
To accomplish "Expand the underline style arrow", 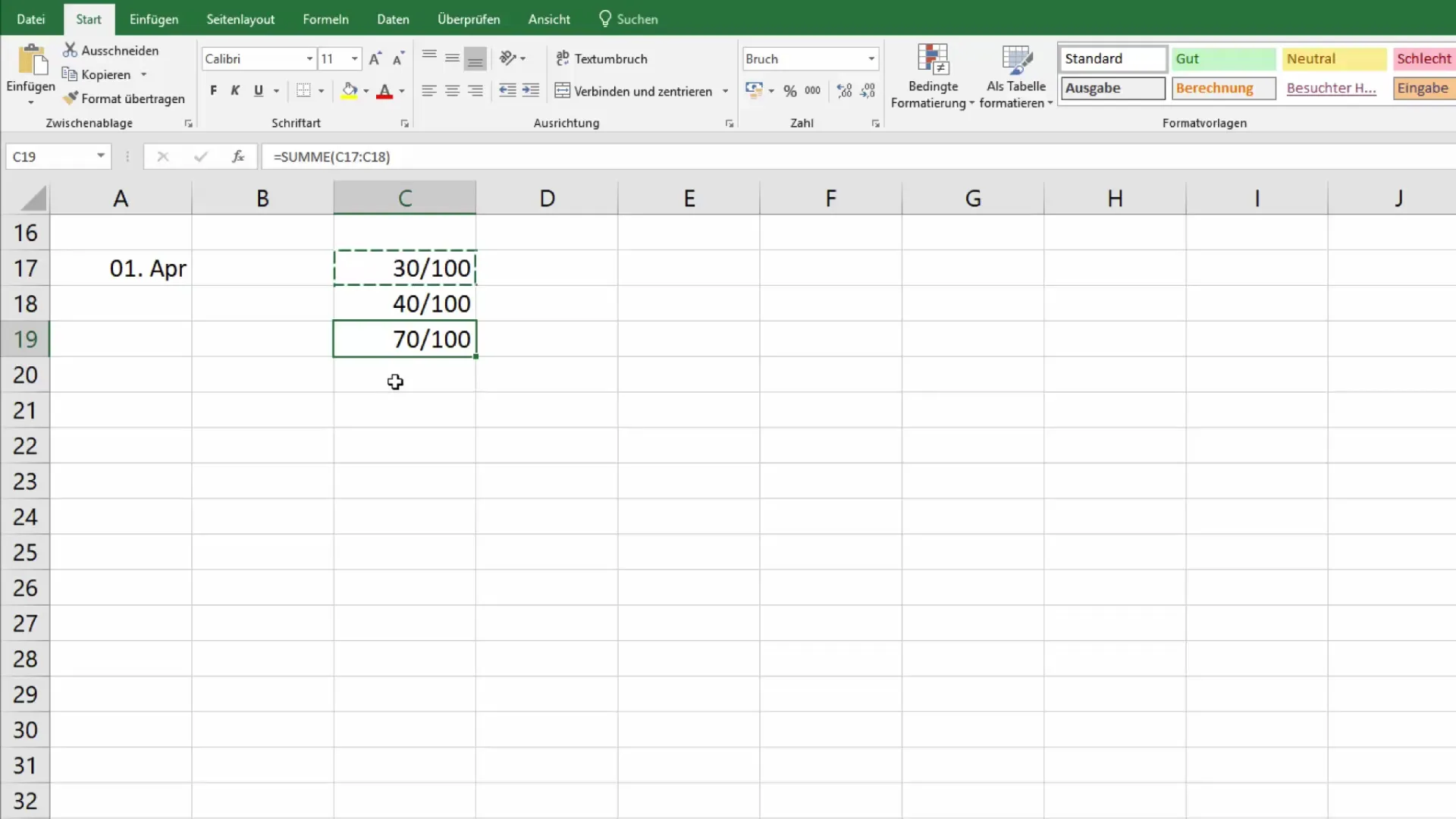I will (x=276, y=91).
